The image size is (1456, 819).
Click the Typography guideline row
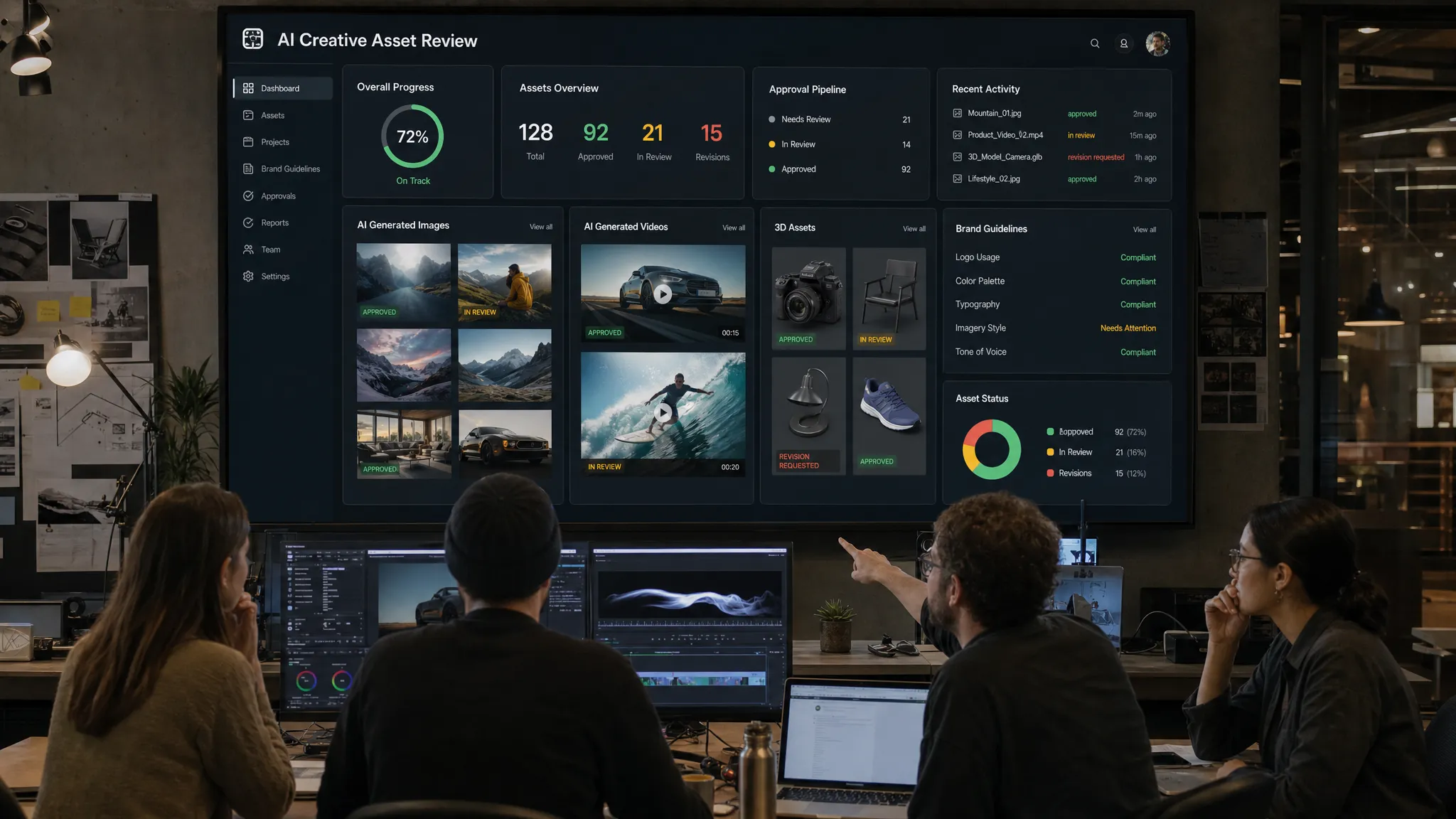coord(1056,304)
